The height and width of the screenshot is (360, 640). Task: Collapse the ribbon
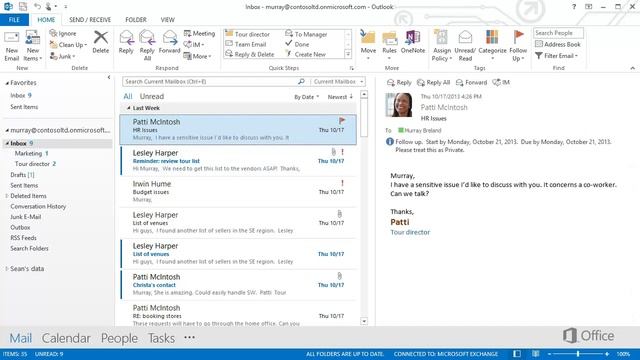tap(632, 68)
